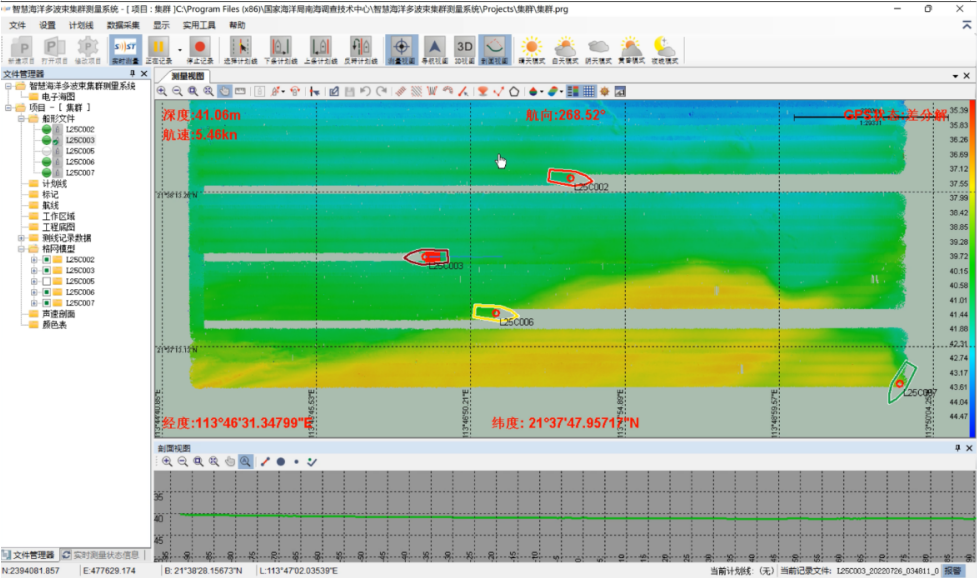Select the L25C006 ship file in tree
The image size is (977, 584).
point(80,162)
